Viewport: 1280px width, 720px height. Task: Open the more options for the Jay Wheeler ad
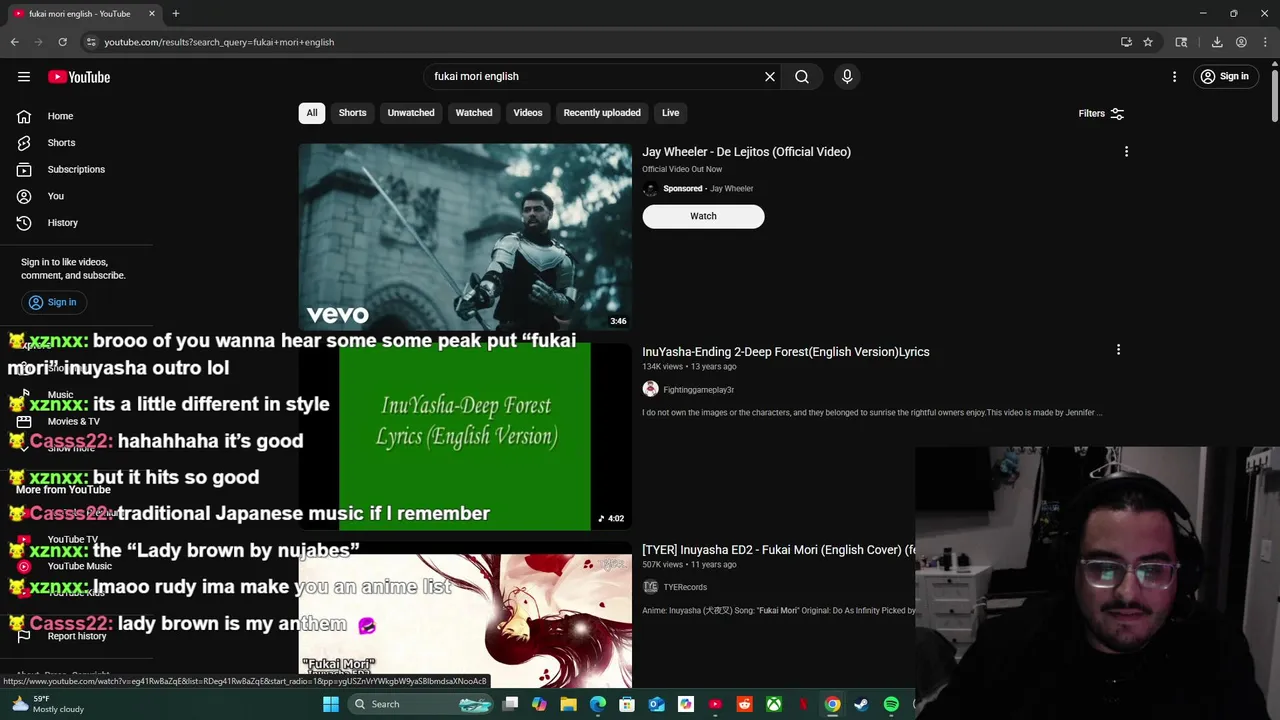click(1126, 152)
